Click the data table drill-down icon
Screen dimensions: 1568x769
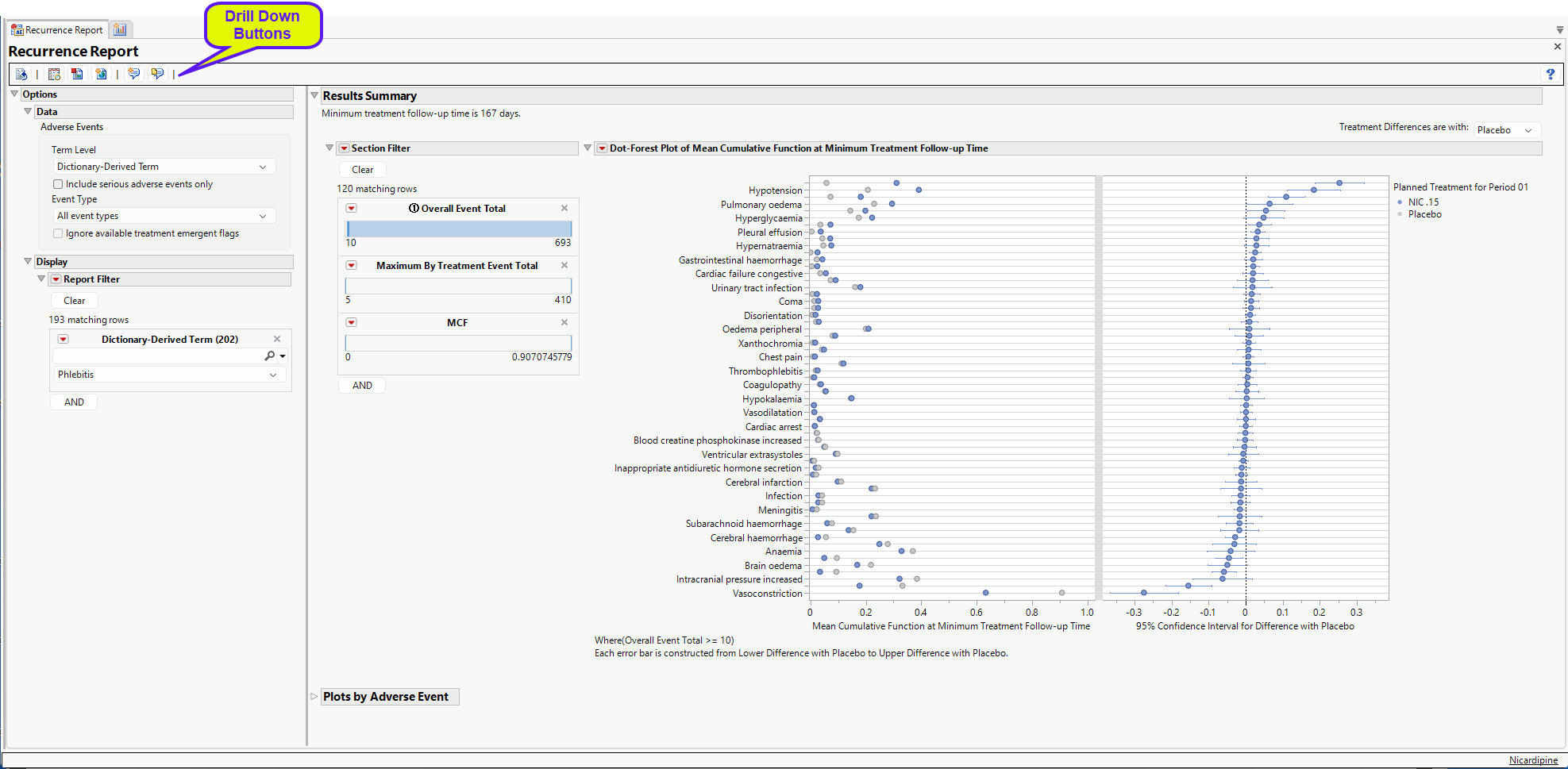pyautogui.click(x=53, y=73)
